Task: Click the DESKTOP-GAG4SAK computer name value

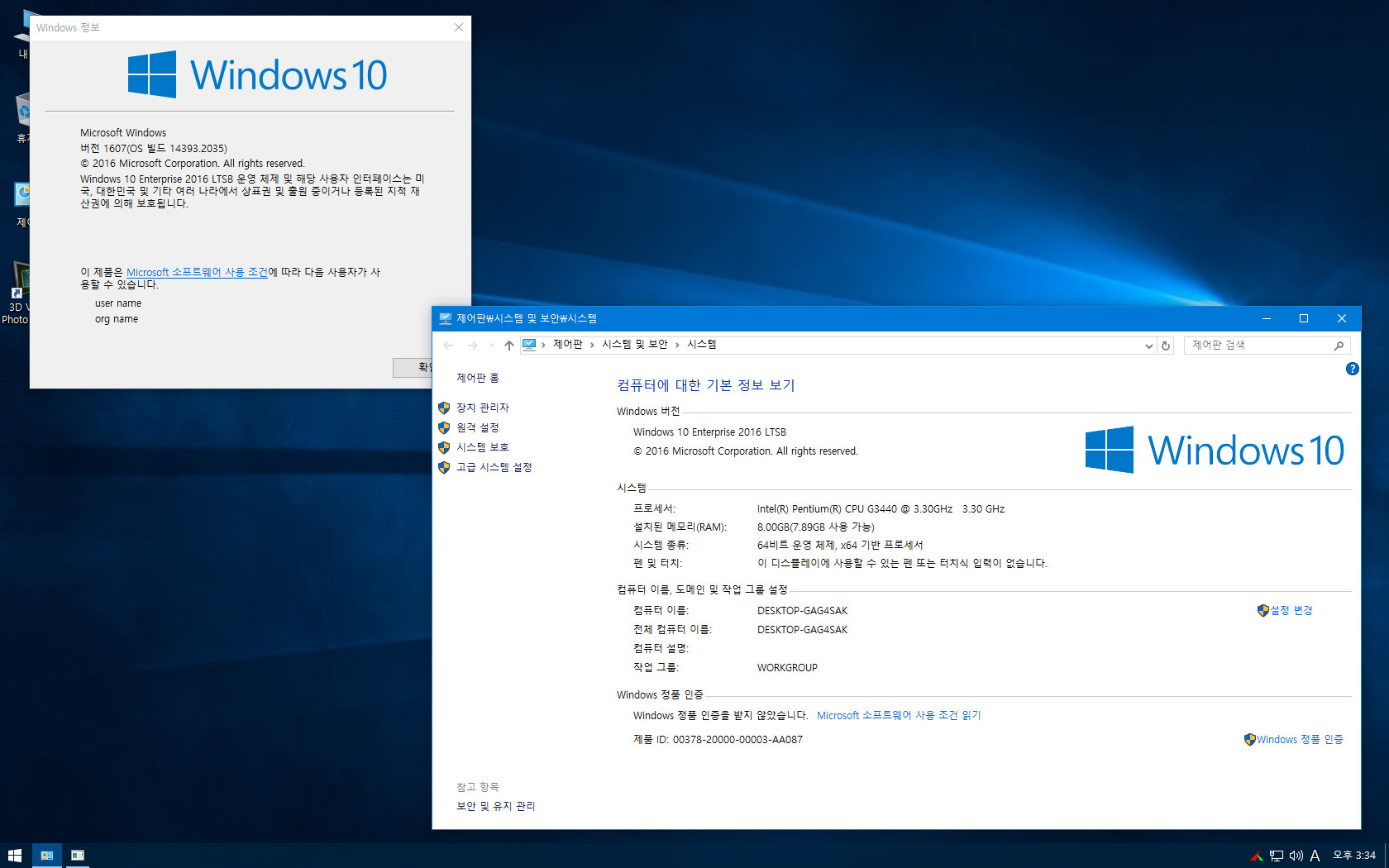Action: (x=802, y=610)
